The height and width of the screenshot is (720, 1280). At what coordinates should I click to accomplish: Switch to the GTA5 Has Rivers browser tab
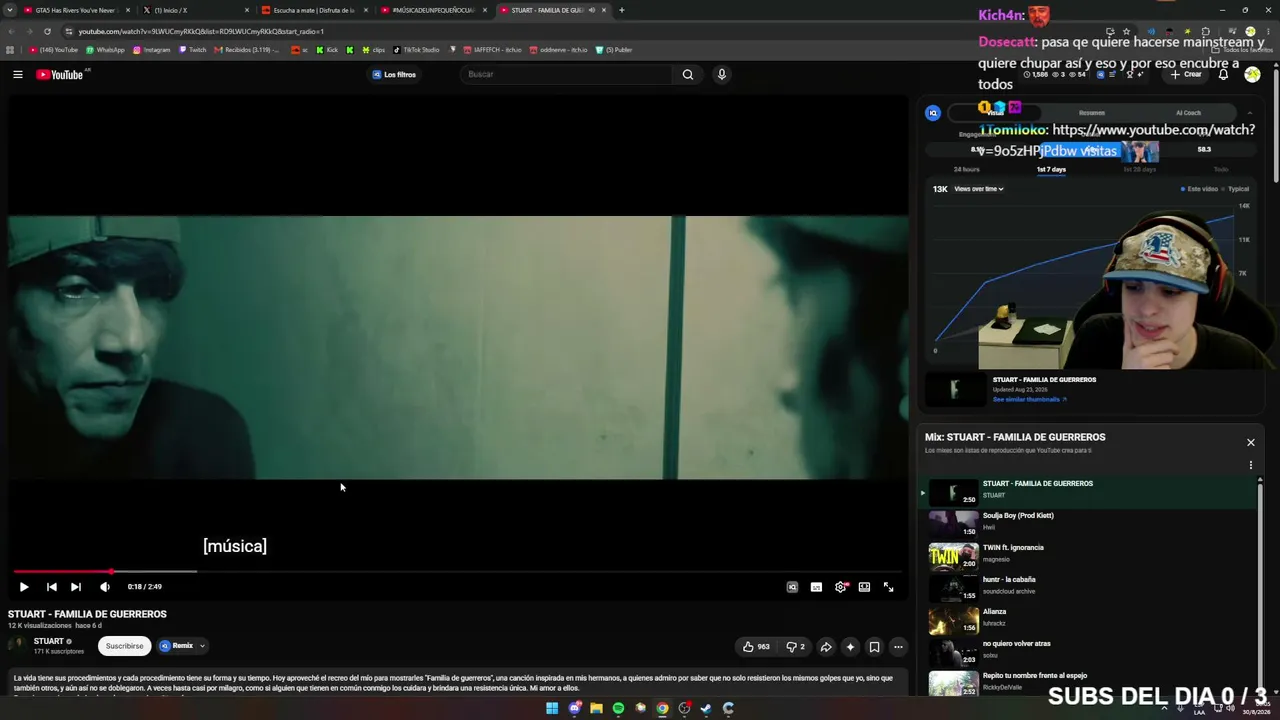(x=76, y=10)
